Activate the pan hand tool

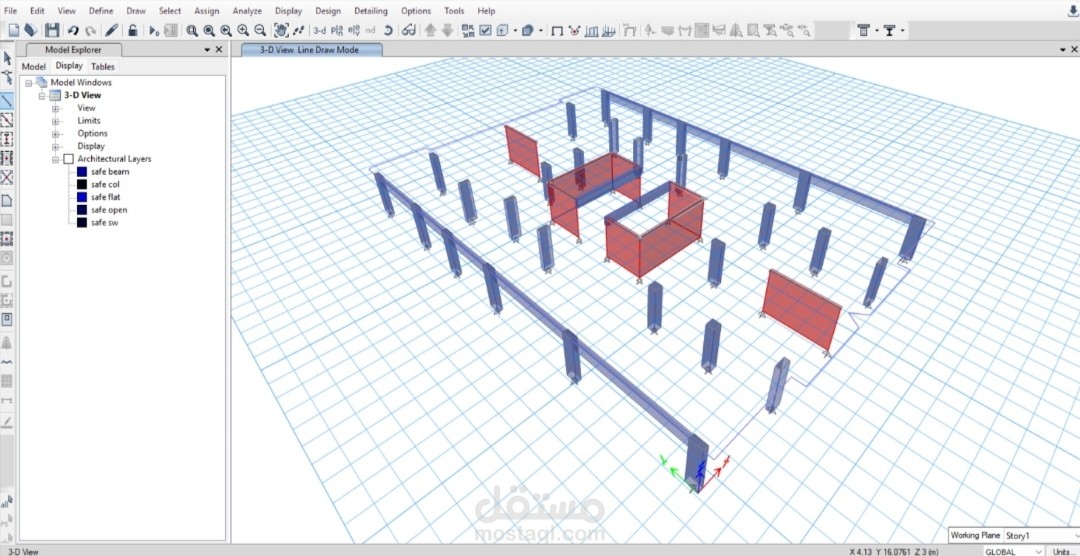(281, 30)
